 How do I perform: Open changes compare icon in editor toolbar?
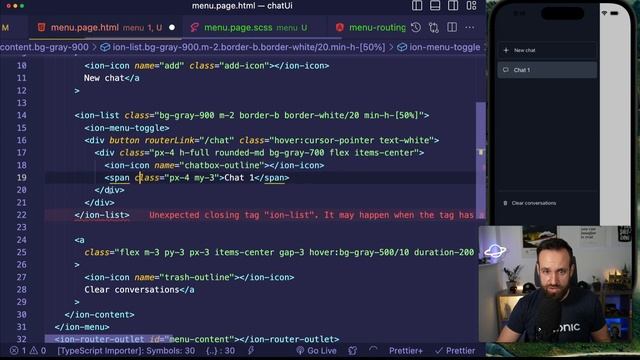[434, 27]
